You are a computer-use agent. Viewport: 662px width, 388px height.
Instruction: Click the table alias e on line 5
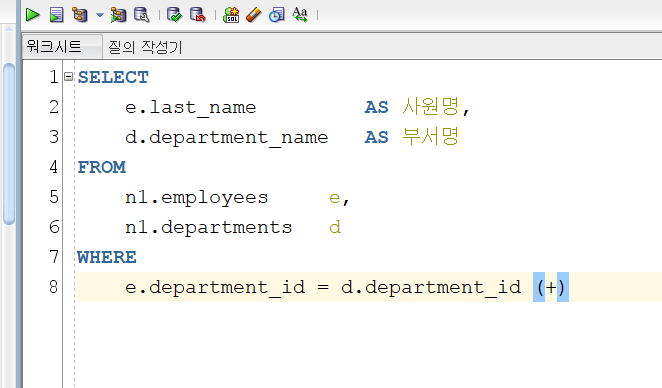coord(334,198)
